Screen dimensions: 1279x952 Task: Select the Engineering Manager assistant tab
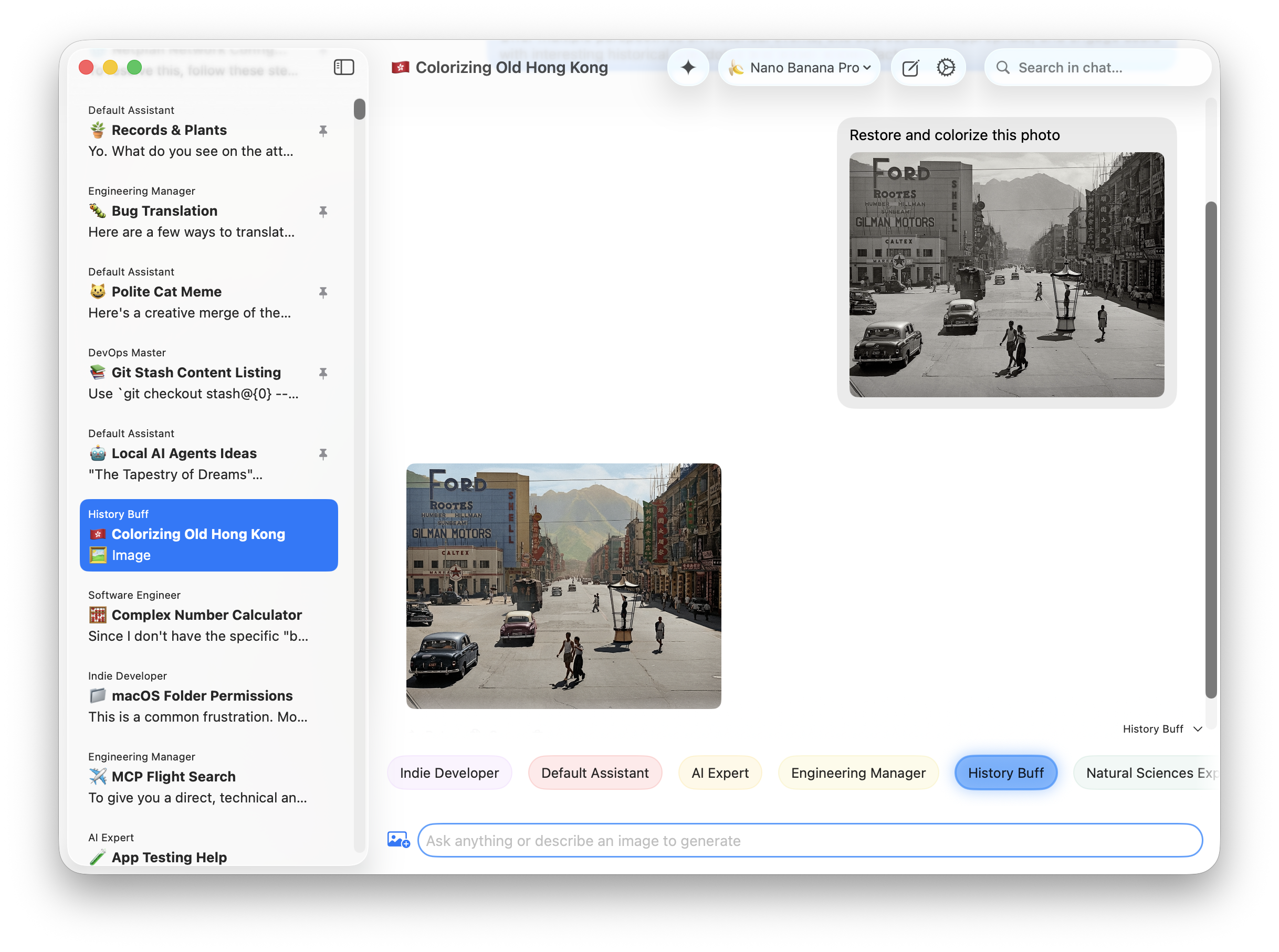(858, 773)
